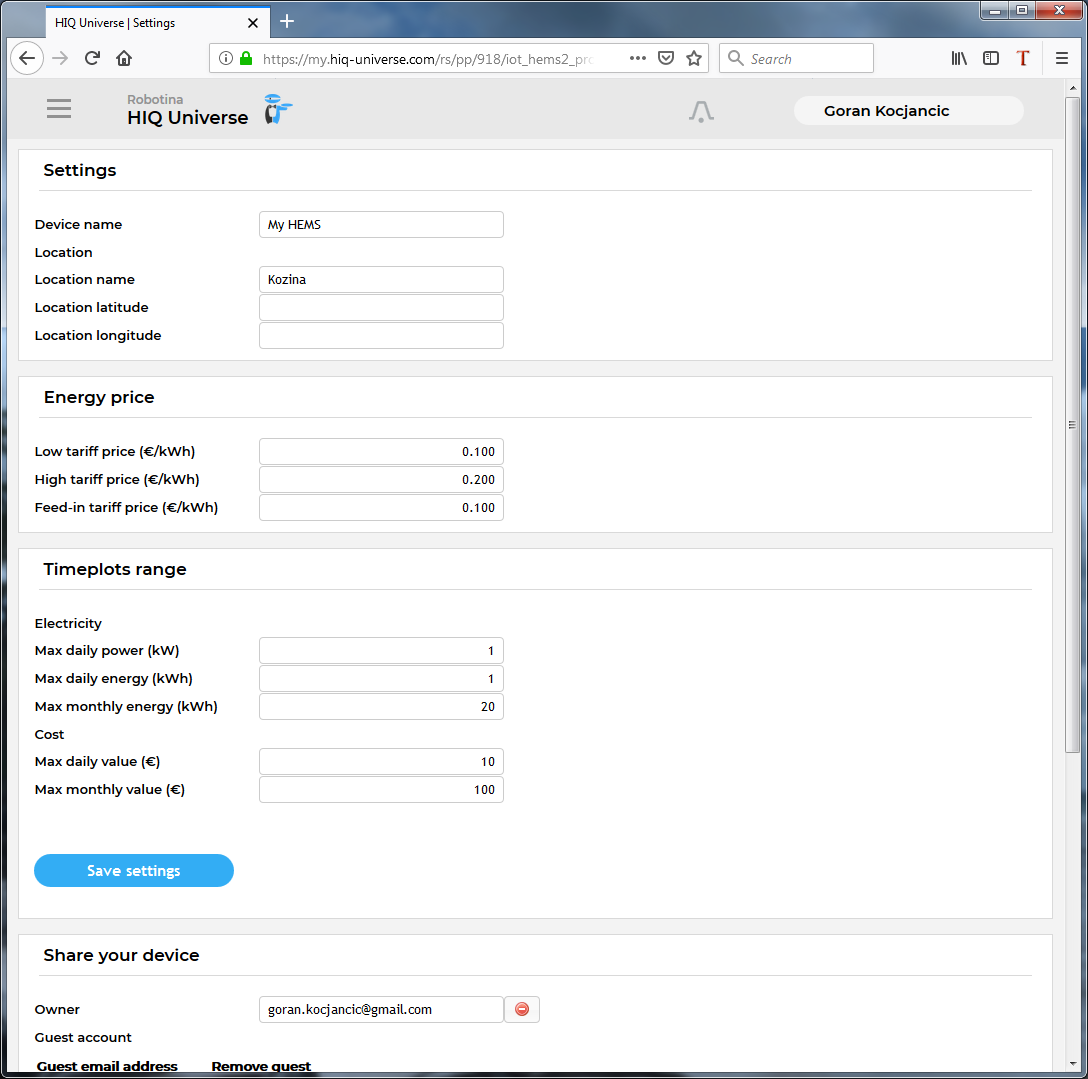Go to browser home page
1088x1079 pixels.
coord(124,59)
